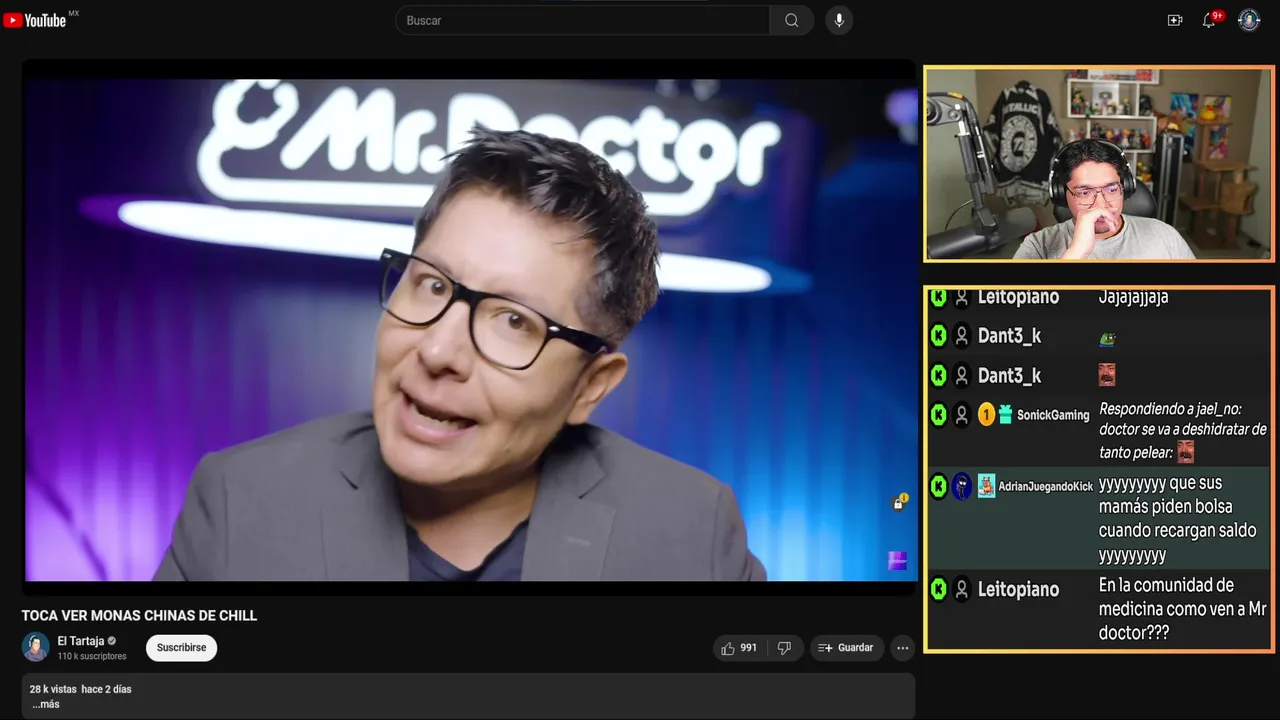Click the verified checkmark beside El Tartaja
Viewport: 1280px width, 720px height.
click(x=112, y=641)
